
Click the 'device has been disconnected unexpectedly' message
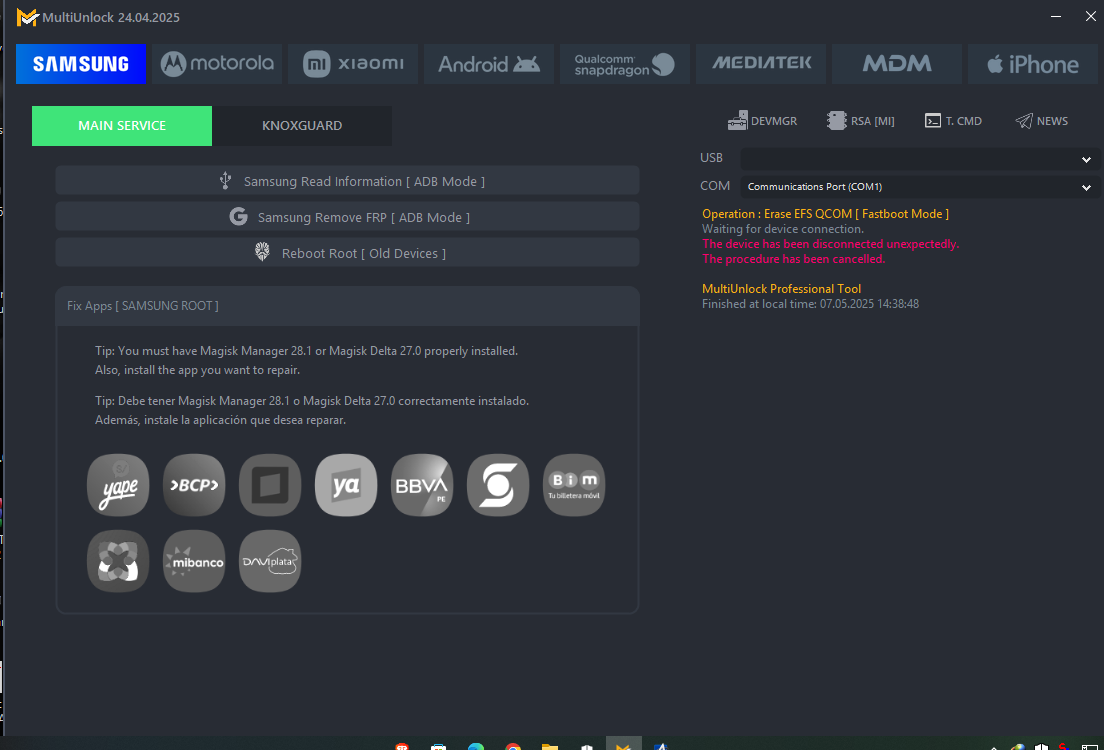coord(831,244)
